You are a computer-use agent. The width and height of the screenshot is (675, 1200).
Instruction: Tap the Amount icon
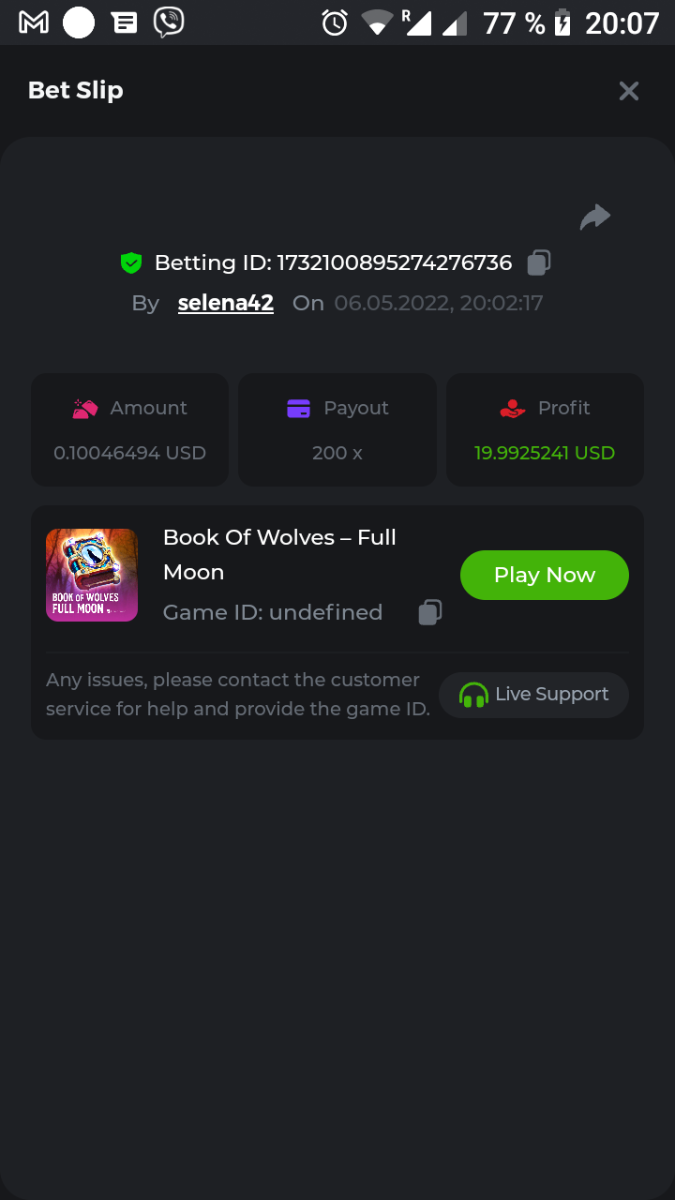coord(85,408)
